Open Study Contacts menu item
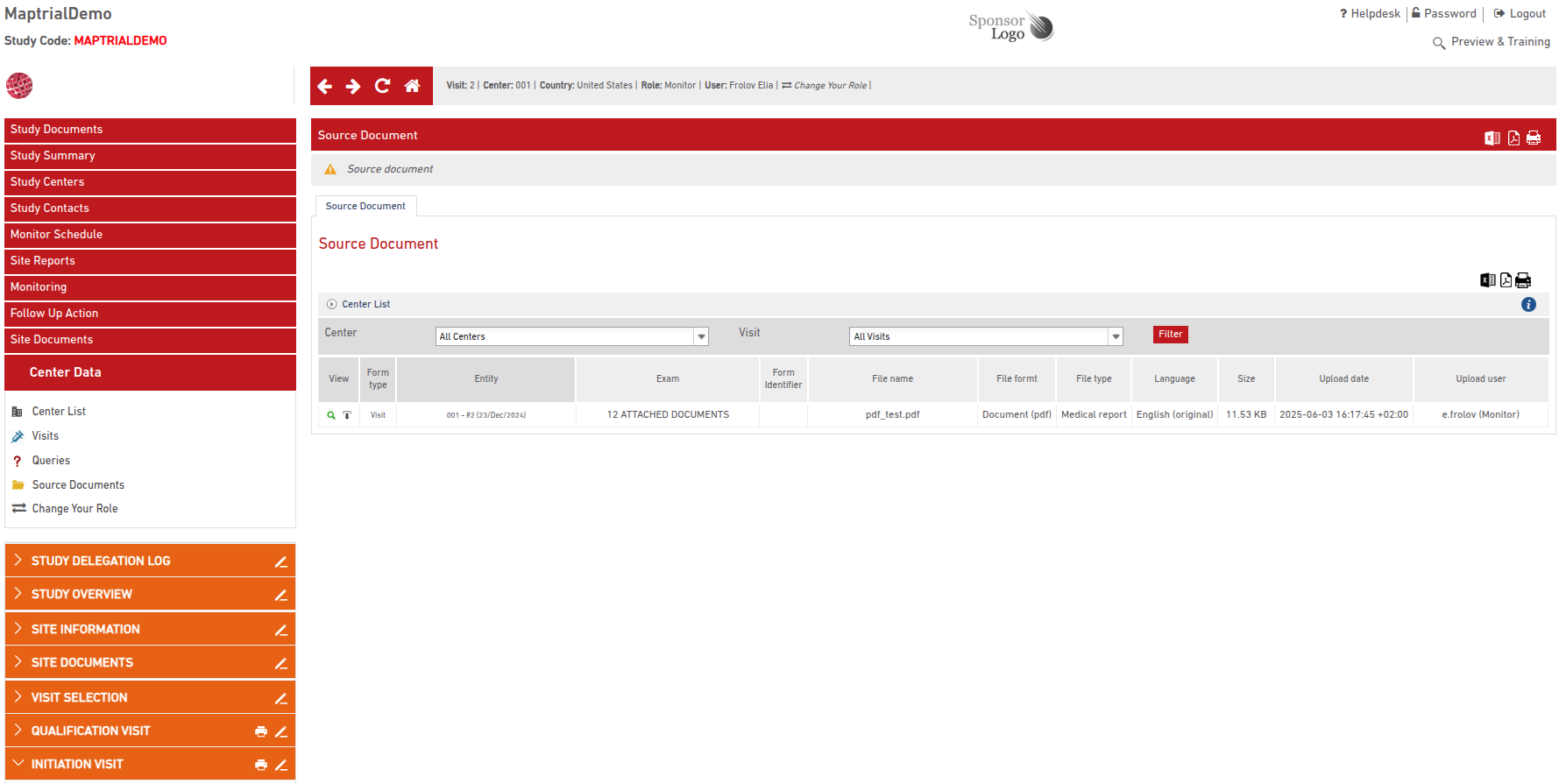The height and width of the screenshot is (784, 1559). point(150,208)
